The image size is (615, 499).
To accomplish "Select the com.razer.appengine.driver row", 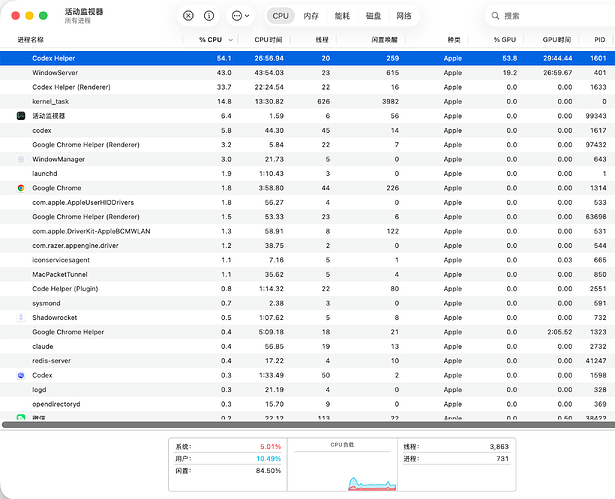I will point(308,246).
